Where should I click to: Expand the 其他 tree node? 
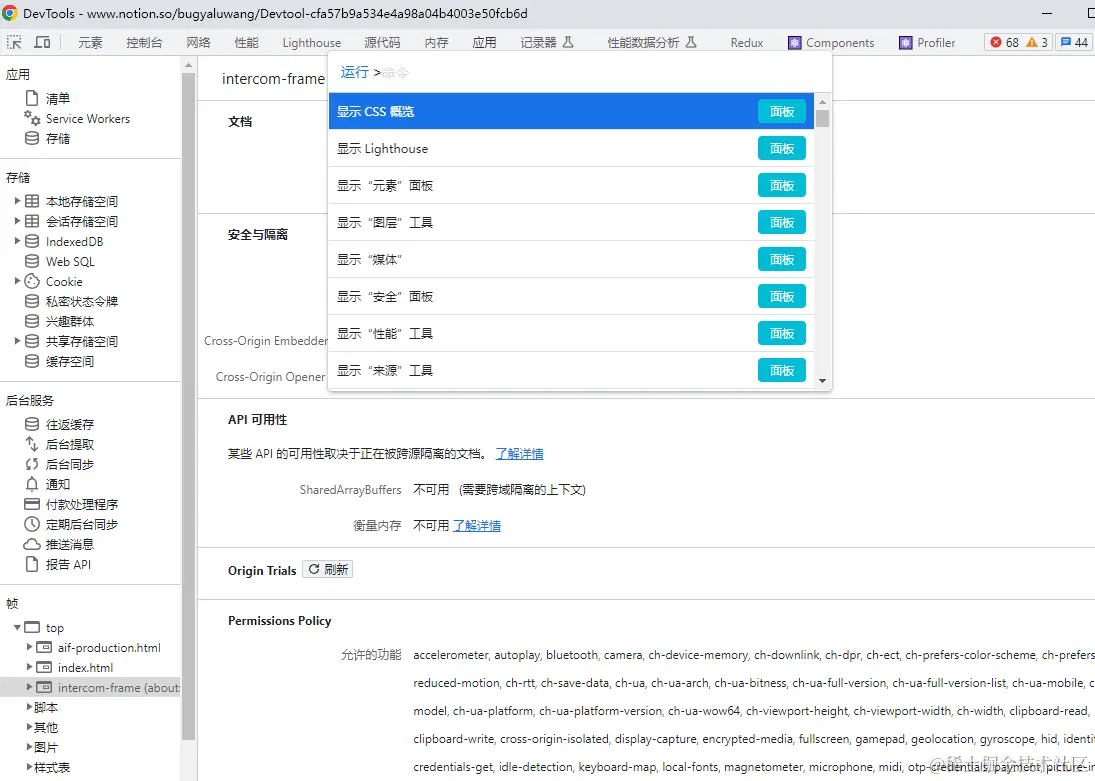pyautogui.click(x=29, y=727)
